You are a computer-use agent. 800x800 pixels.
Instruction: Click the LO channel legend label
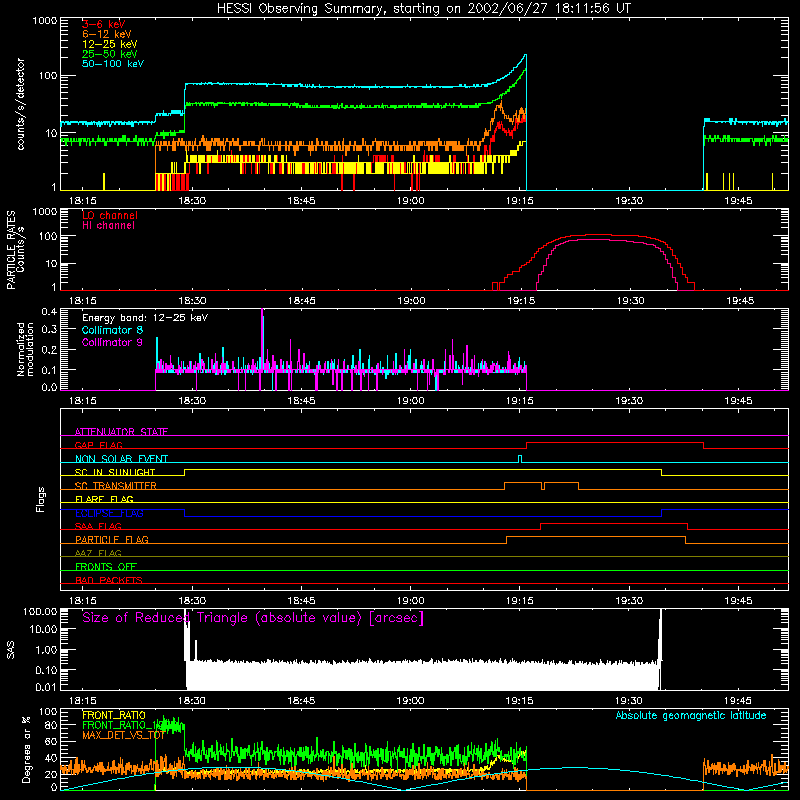(110, 215)
